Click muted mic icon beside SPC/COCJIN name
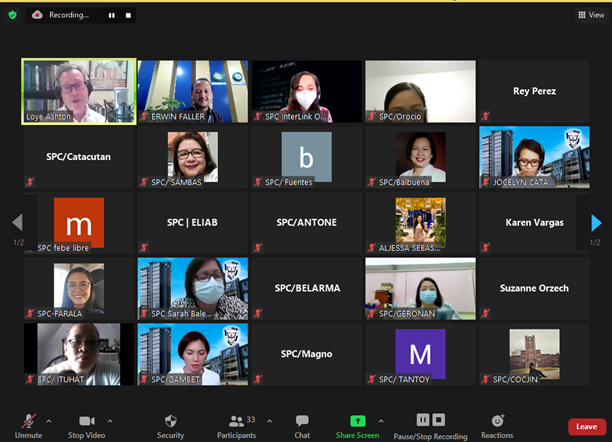 click(x=486, y=379)
